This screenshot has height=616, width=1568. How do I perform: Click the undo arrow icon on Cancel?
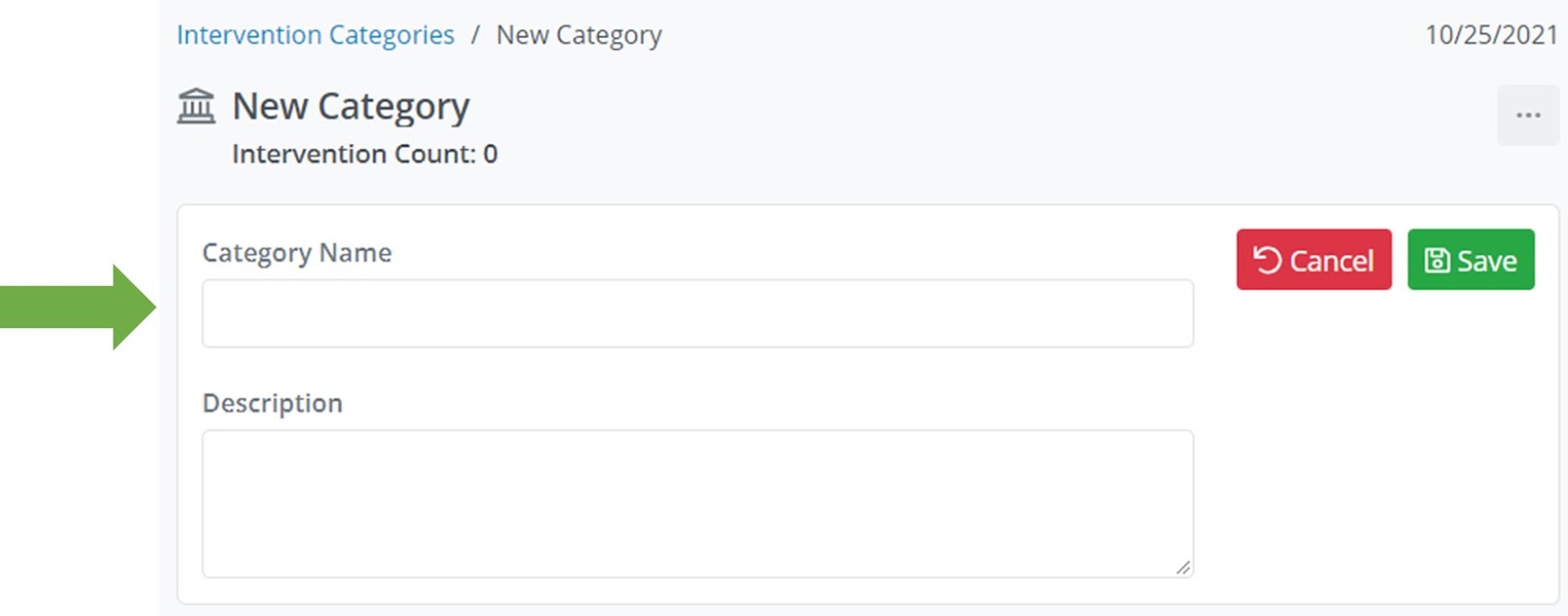coord(1267,261)
